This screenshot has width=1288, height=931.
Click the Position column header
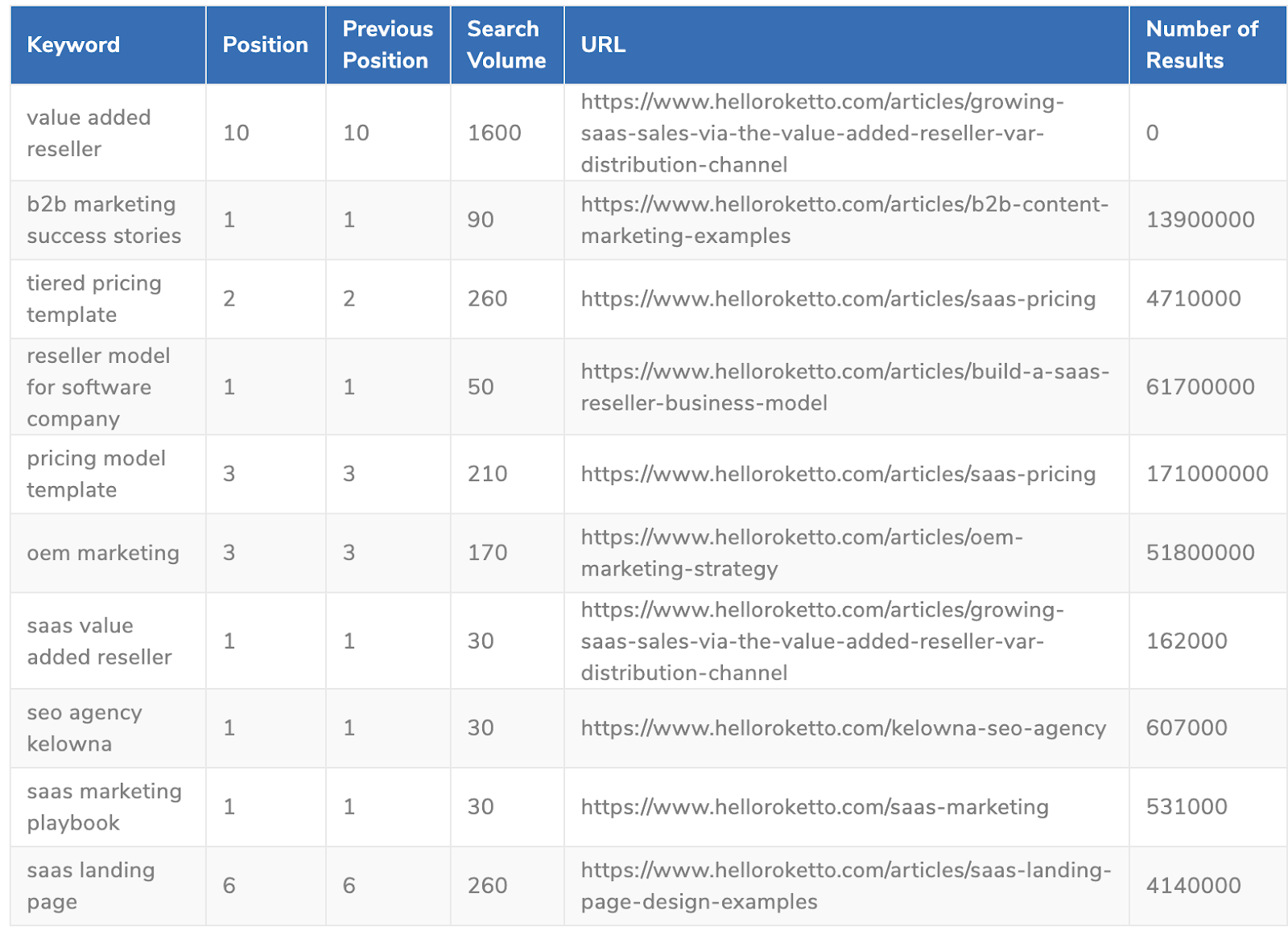265,45
